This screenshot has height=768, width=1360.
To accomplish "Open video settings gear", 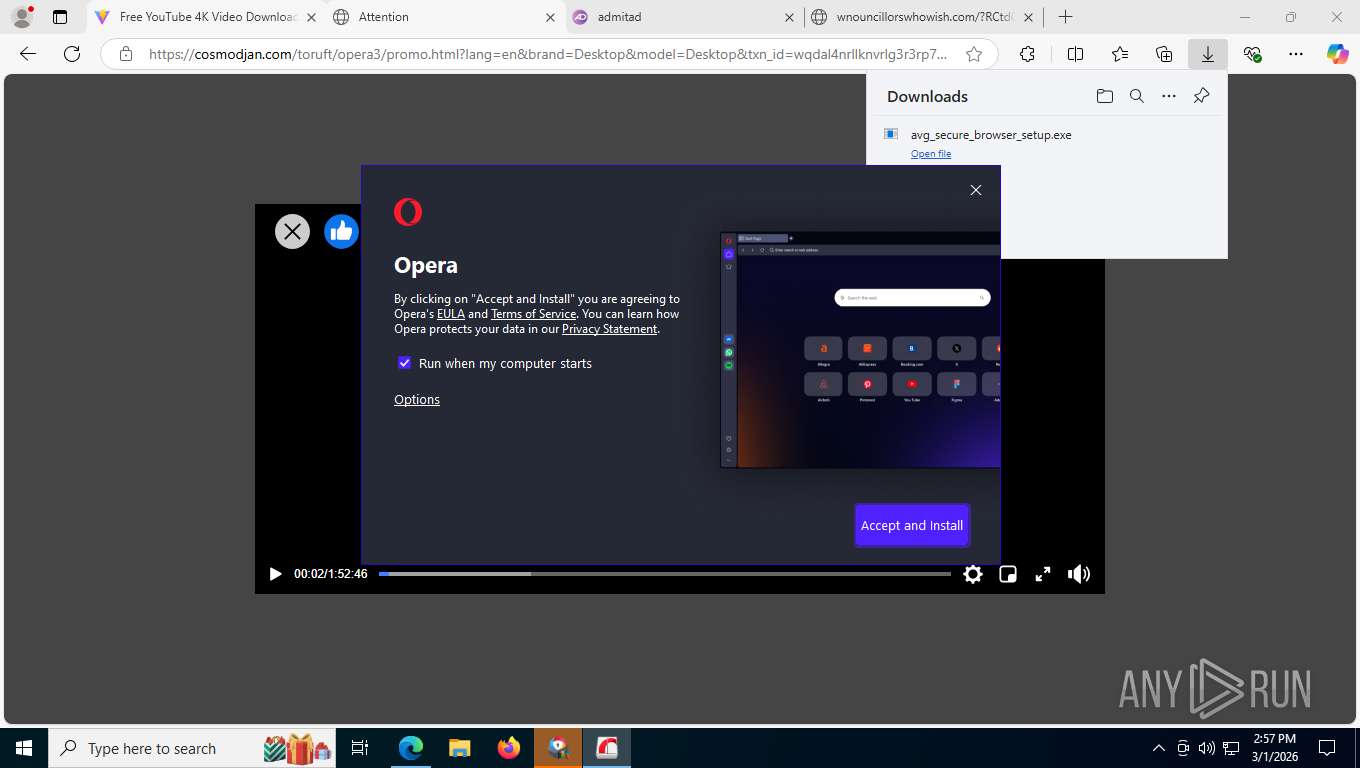I will coord(973,574).
